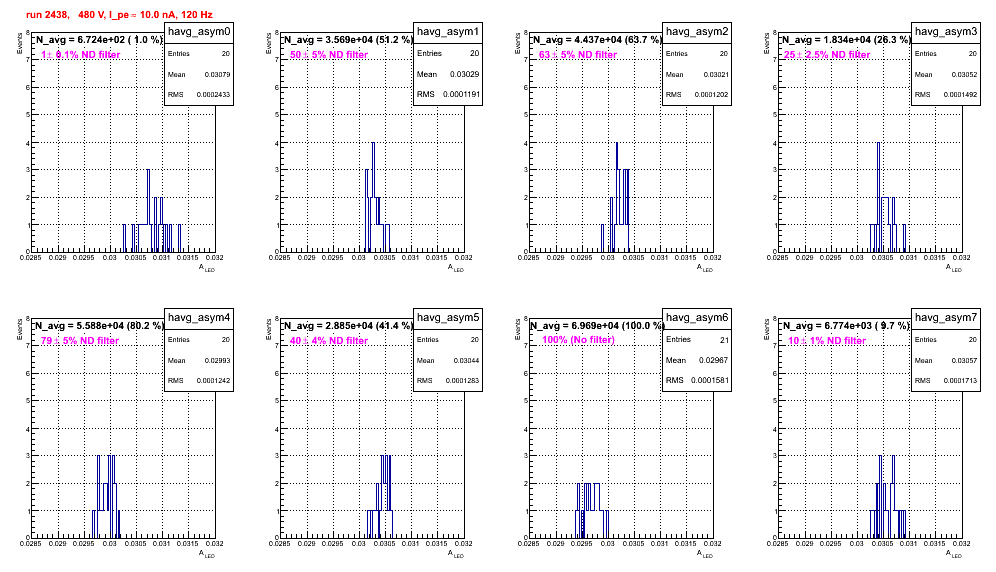Click the Events y-axis title of havg_asym2

(x=517, y=43)
